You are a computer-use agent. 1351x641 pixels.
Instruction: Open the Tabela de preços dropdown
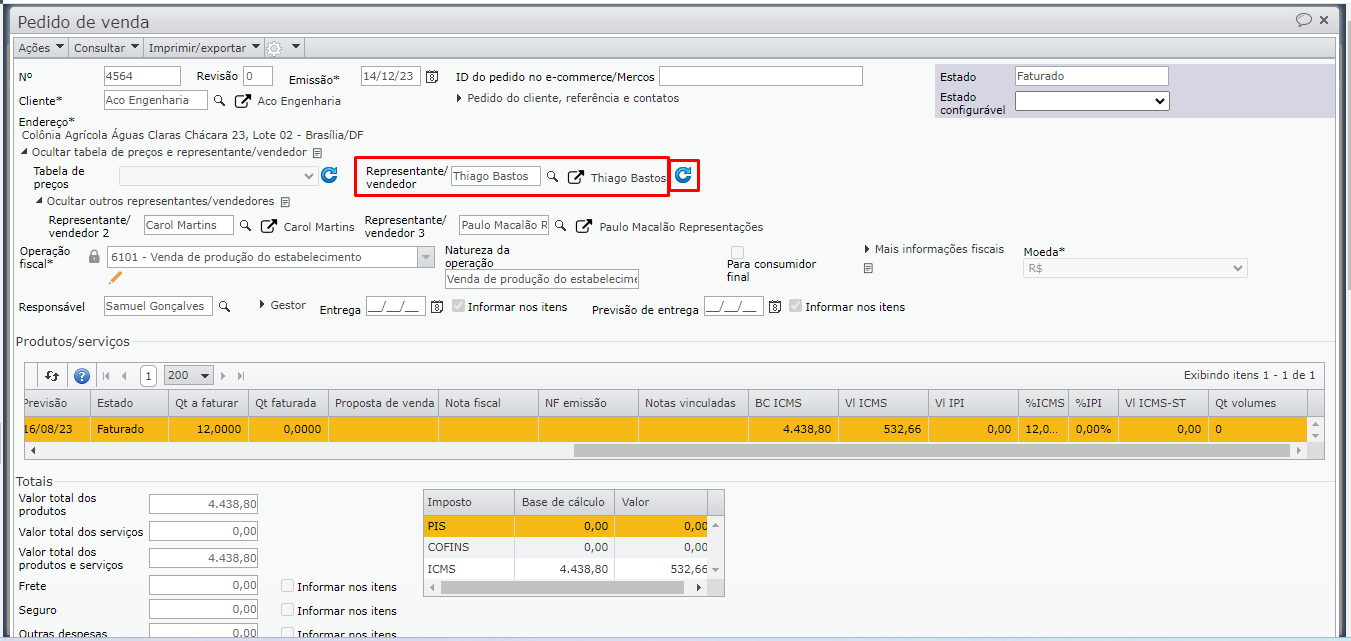218,176
